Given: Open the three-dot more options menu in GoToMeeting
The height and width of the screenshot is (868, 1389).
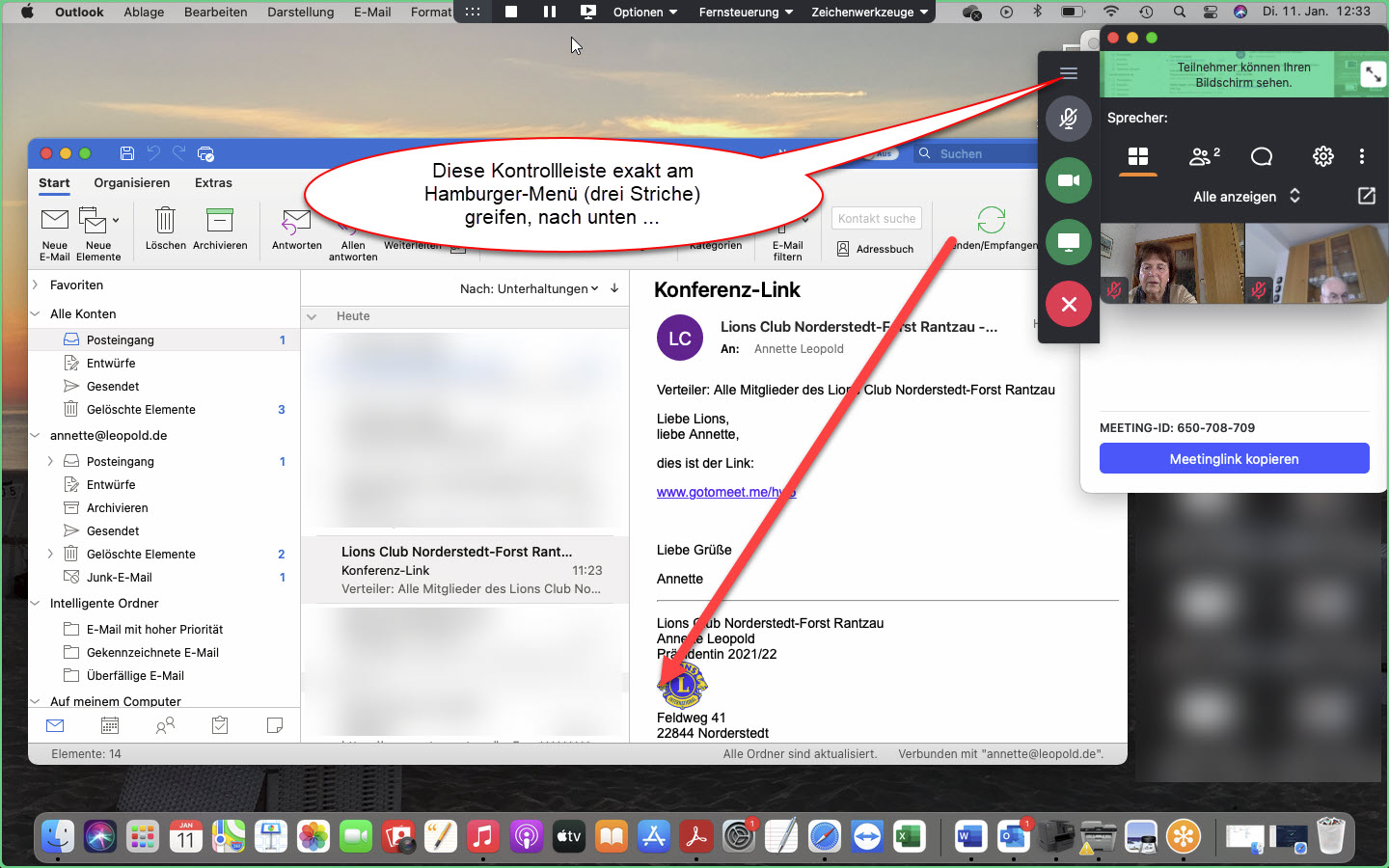Looking at the screenshot, I should (x=1362, y=156).
